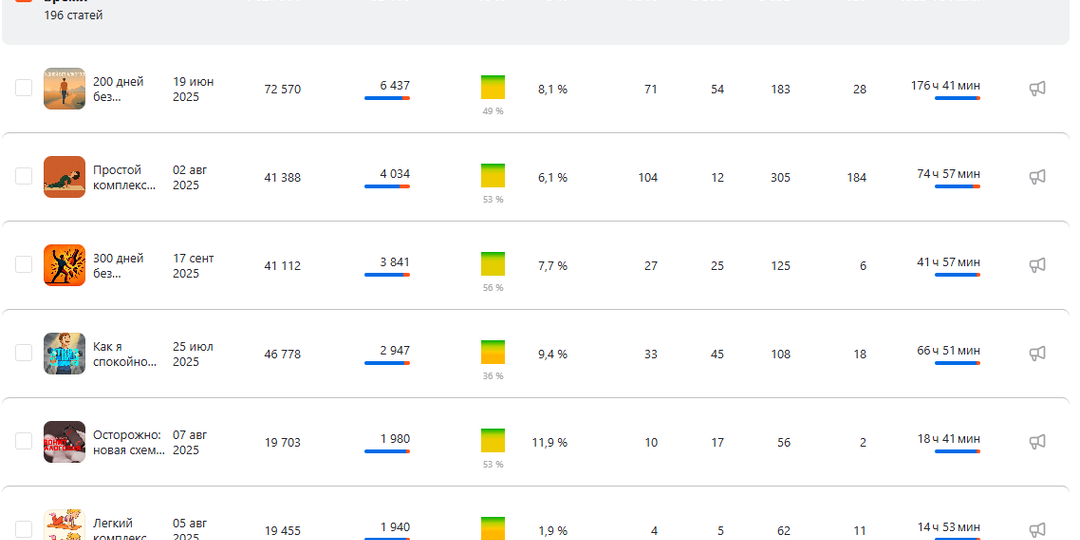This screenshot has height=540, width=1080.
Task: Click the date 07 авг 2025
Action: click(190, 442)
